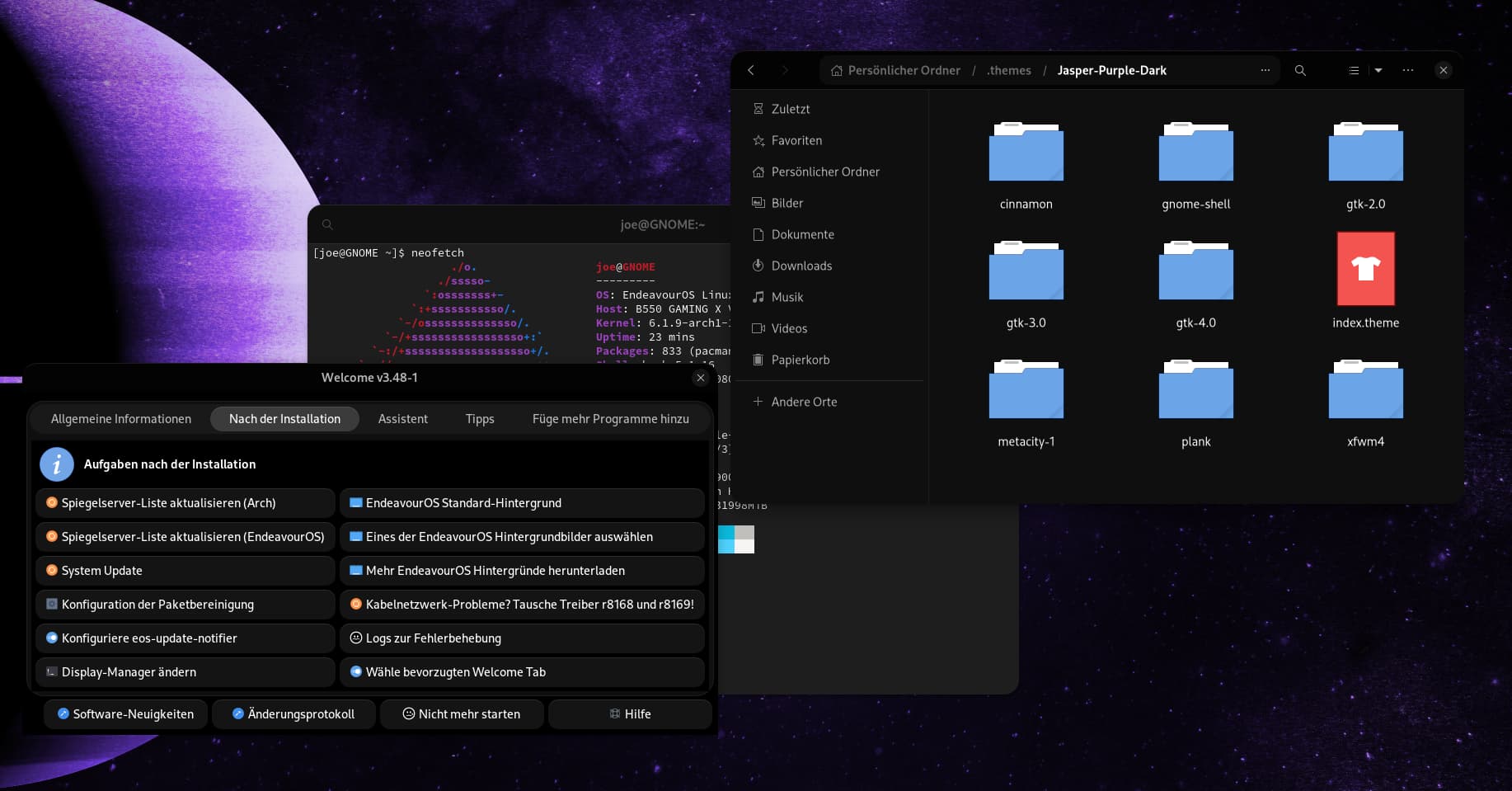Screen dimensions: 1512x791
Task: Open the gtk-3.0 folder
Action: pyautogui.click(x=1026, y=285)
